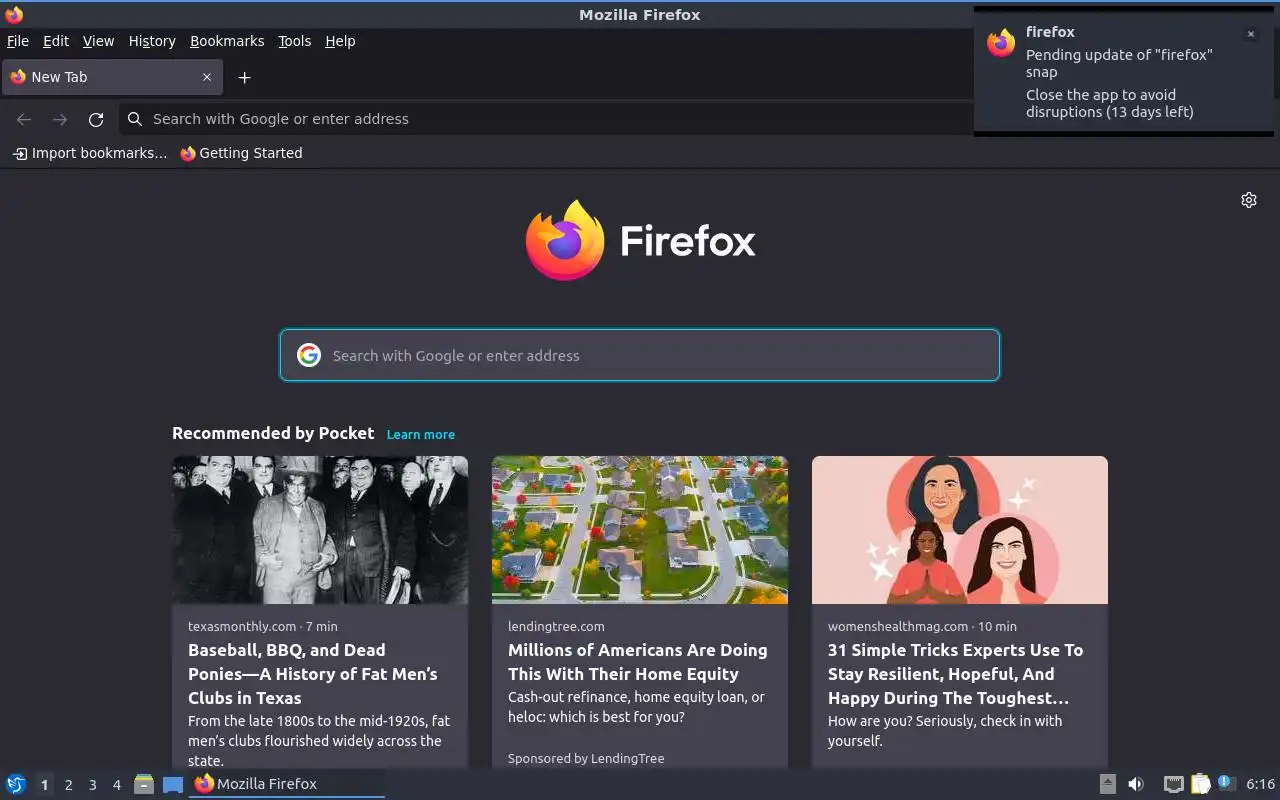
Task: Click the back navigation arrow
Action: pos(24,119)
